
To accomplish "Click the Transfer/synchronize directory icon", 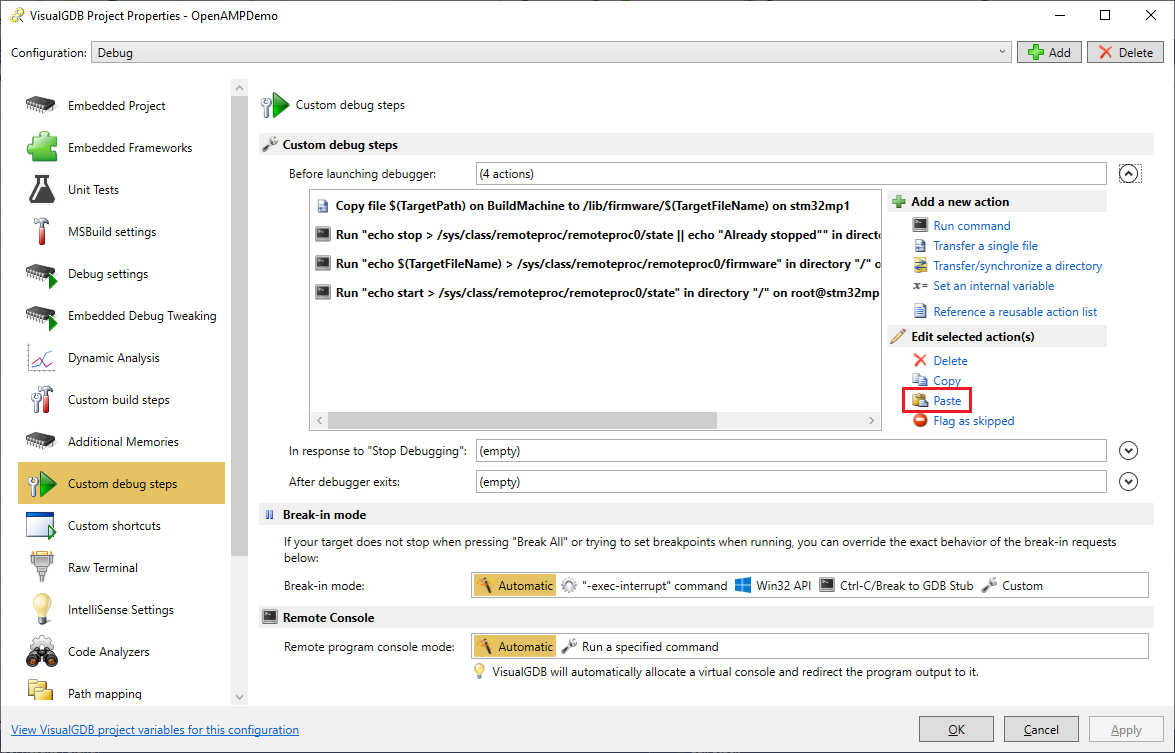I will click(920, 265).
